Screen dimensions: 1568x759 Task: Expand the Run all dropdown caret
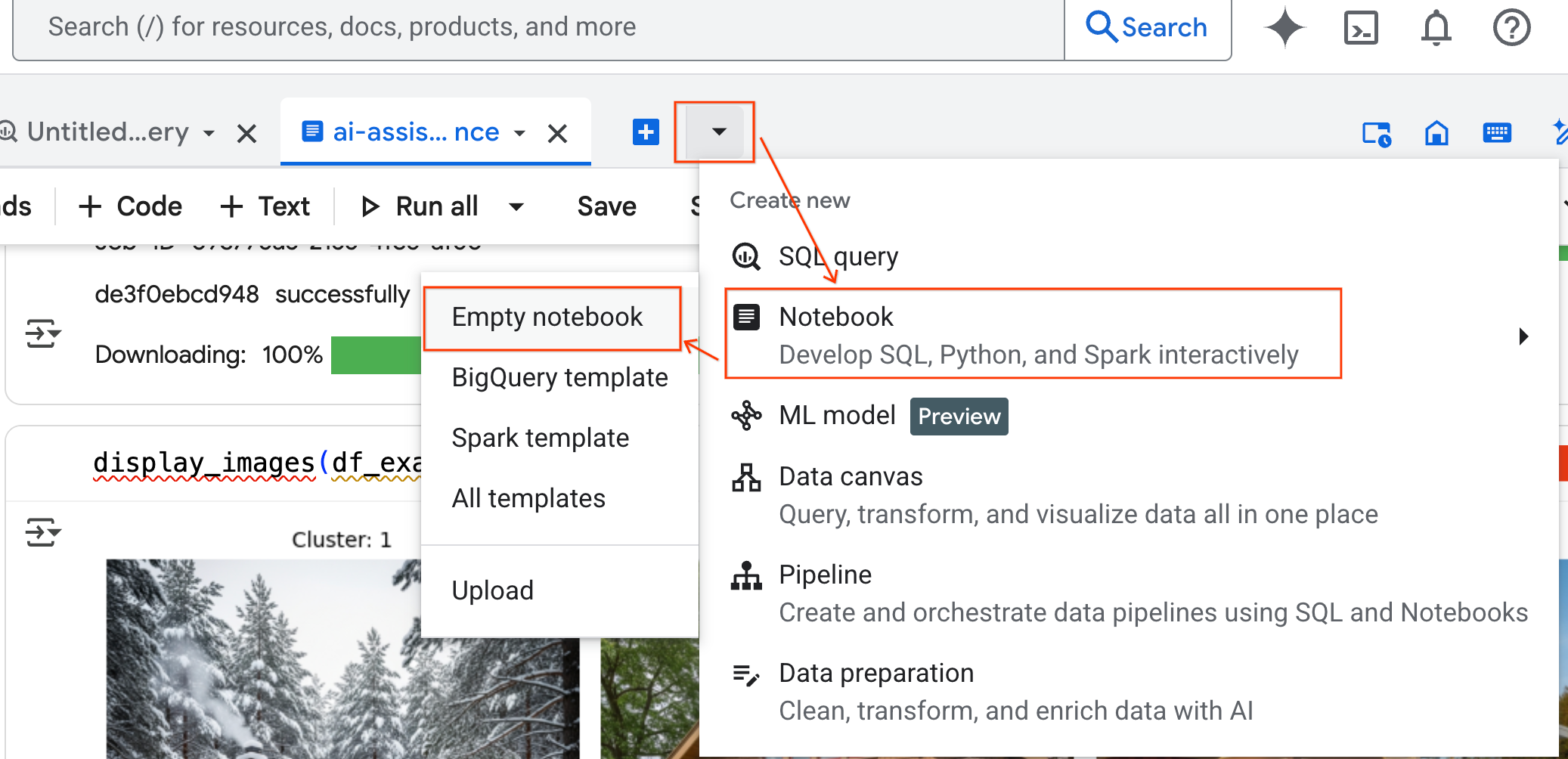pyautogui.click(x=516, y=206)
